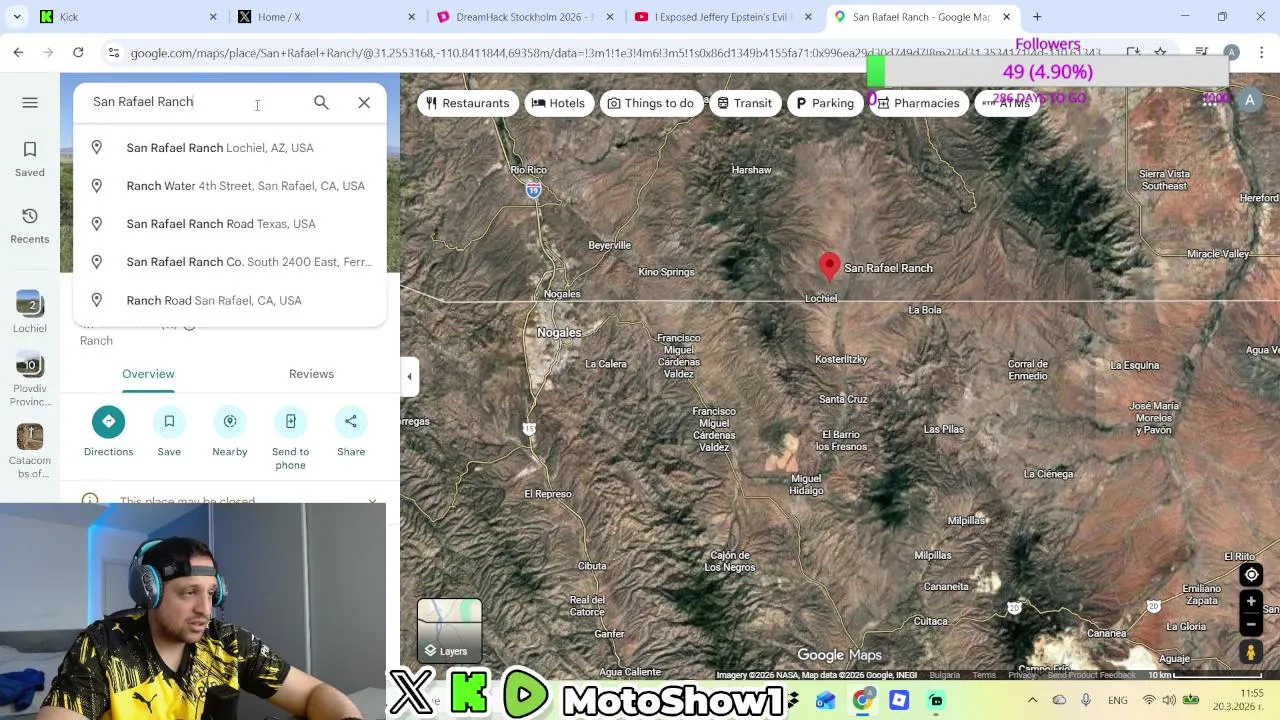Screen dimensions: 1280x720
Task: Go back in browser history
Action: click(x=18, y=52)
